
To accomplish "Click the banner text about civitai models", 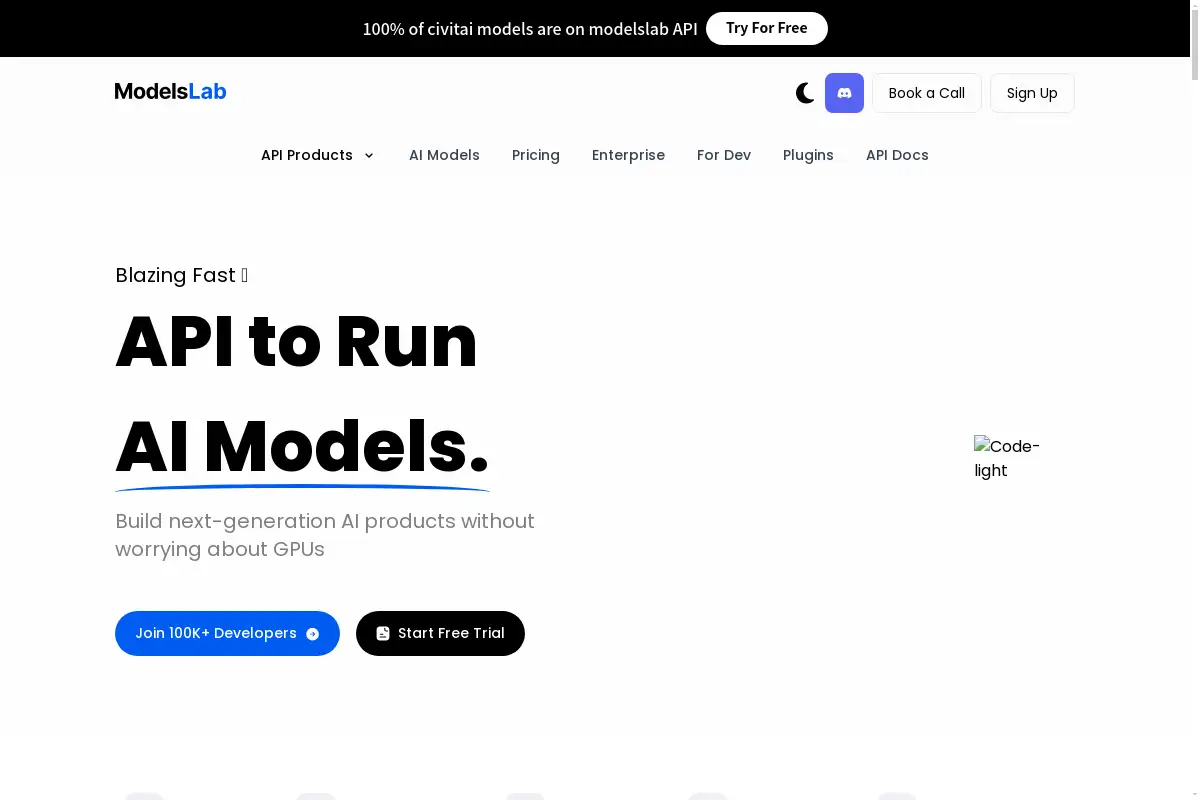I will [530, 29].
